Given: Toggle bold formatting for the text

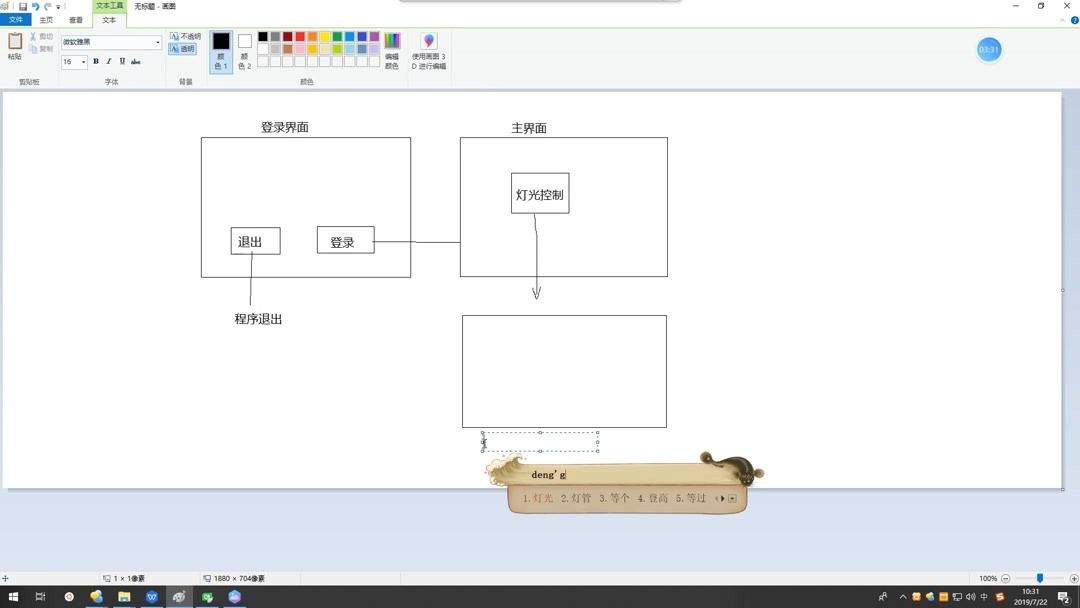Looking at the screenshot, I should (x=95, y=61).
